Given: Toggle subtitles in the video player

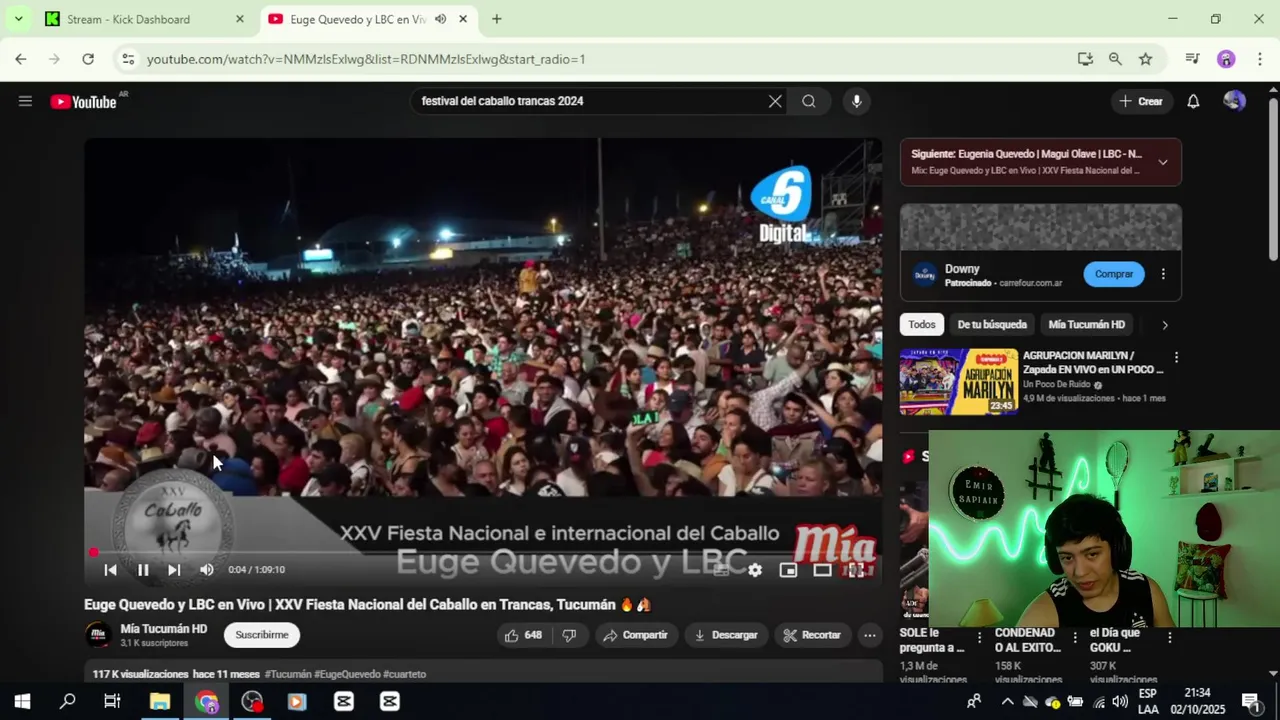Looking at the screenshot, I should (x=721, y=570).
